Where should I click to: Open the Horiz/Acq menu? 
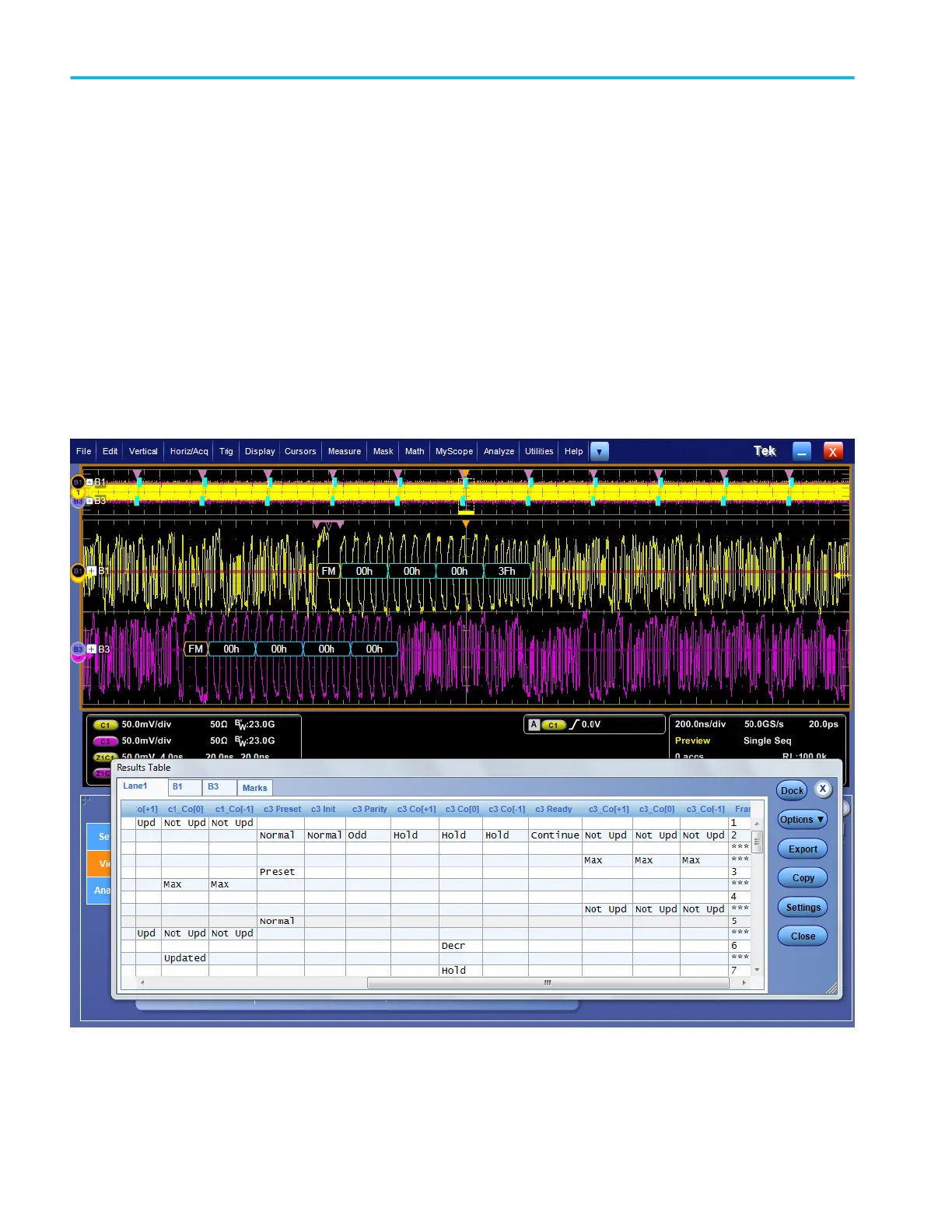pos(189,451)
